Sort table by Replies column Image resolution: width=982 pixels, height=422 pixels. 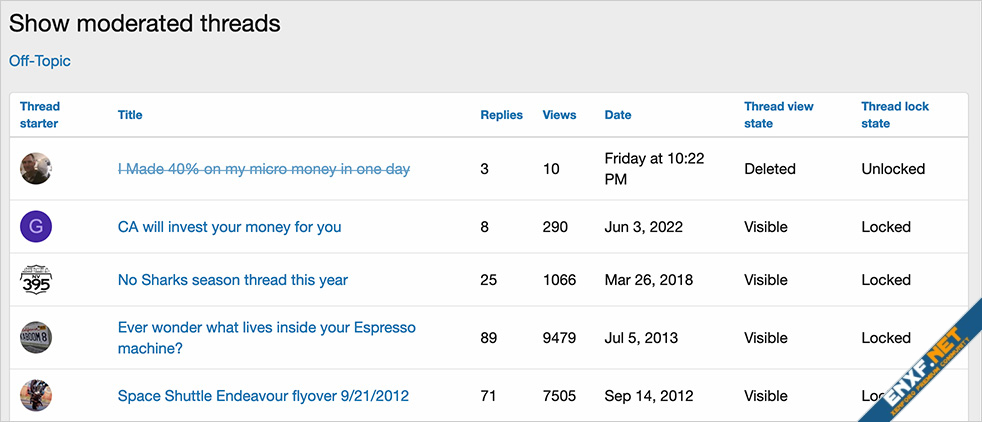(501, 115)
